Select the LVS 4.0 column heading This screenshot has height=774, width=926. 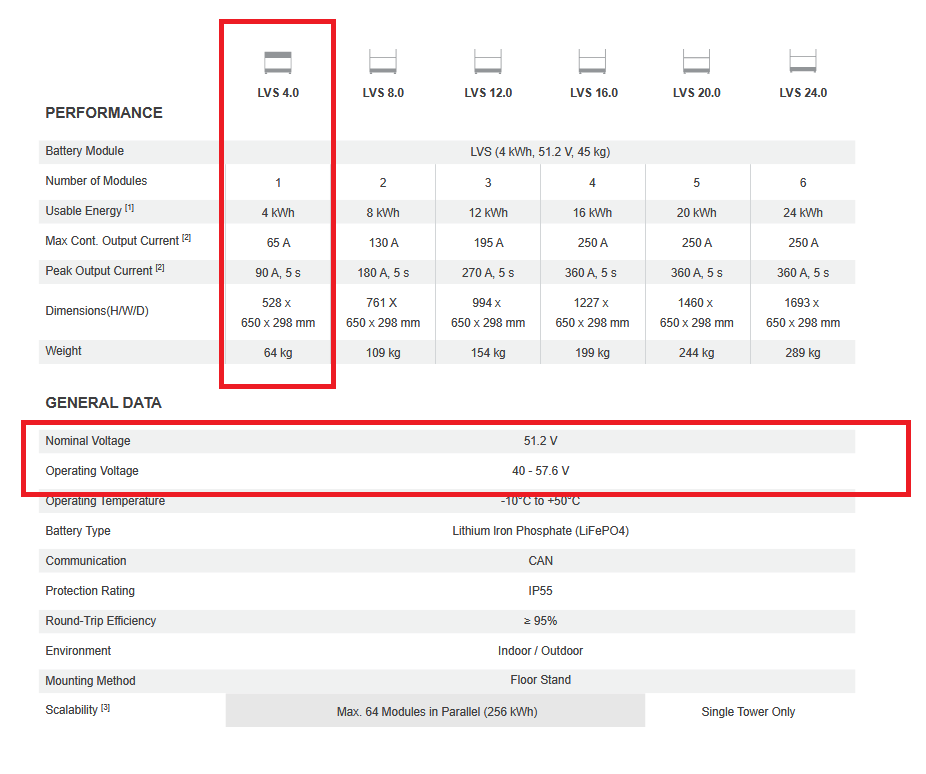[x=278, y=93]
